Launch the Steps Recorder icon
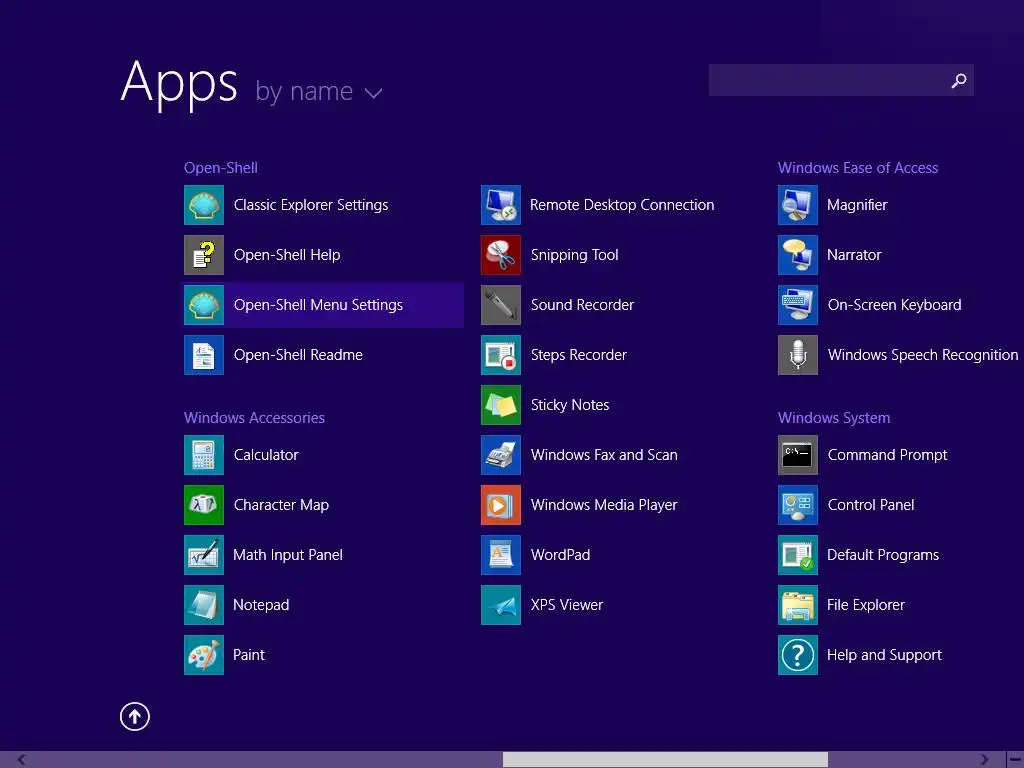 tap(501, 355)
